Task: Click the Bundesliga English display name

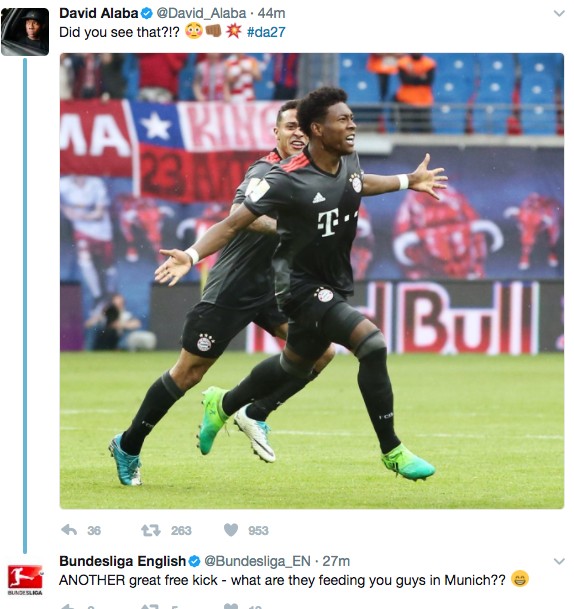Action: (x=122, y=561)
